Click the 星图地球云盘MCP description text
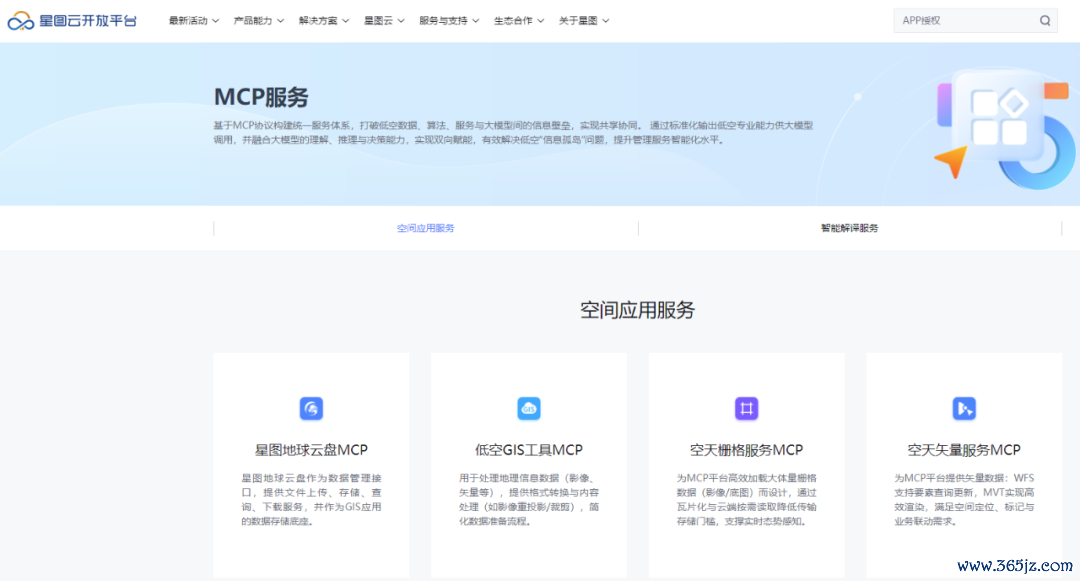Screen dimensions: 1080x581 pyautogui.click(x=311, y=500)
